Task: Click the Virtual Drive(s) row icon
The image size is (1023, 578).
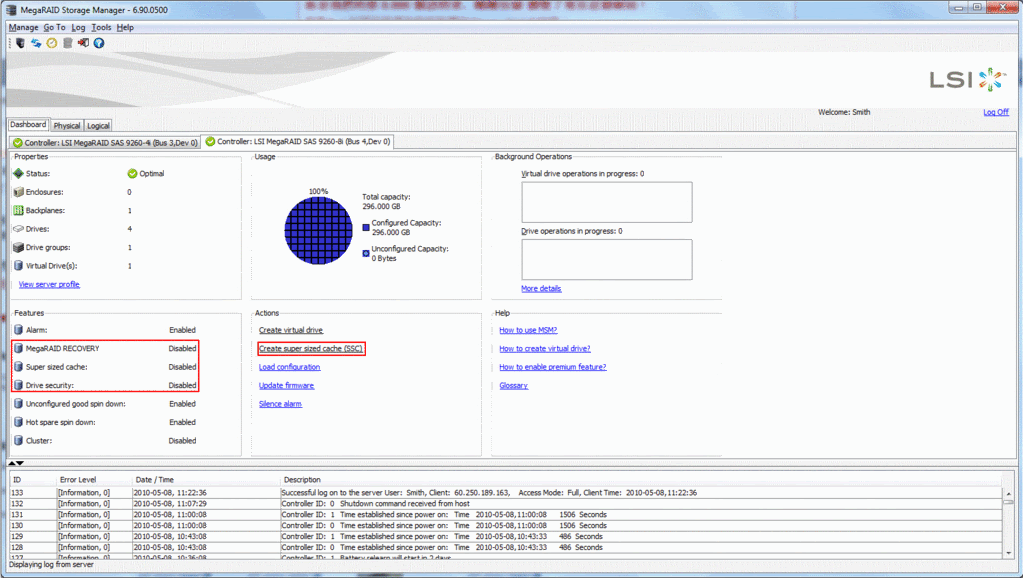Action: tap(18, 266)
